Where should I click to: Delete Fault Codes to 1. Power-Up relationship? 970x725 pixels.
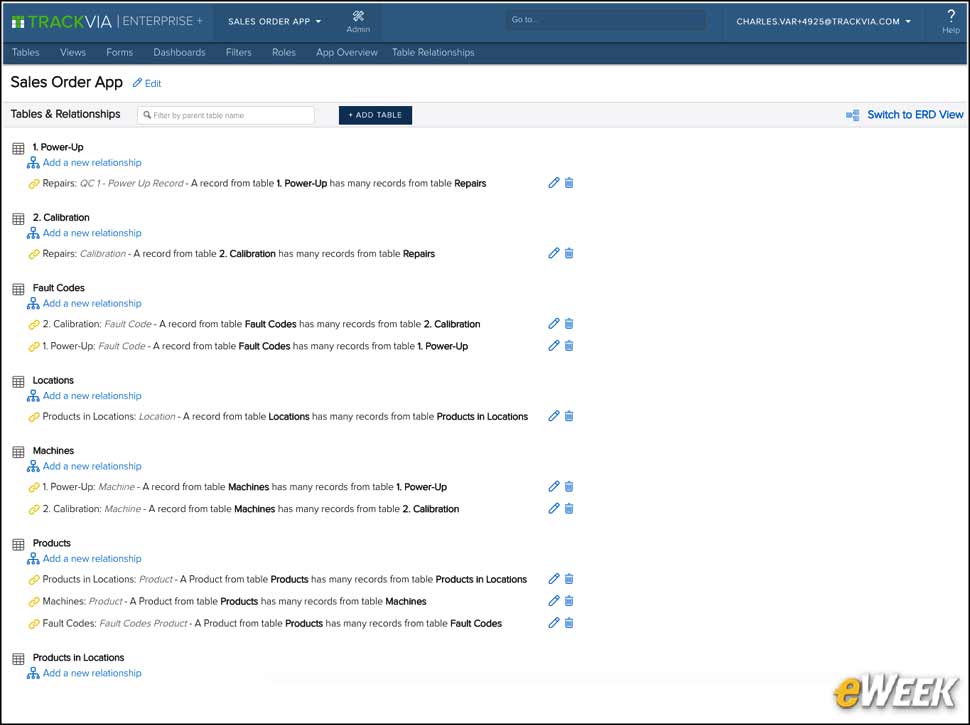click(x=569, y=346)
